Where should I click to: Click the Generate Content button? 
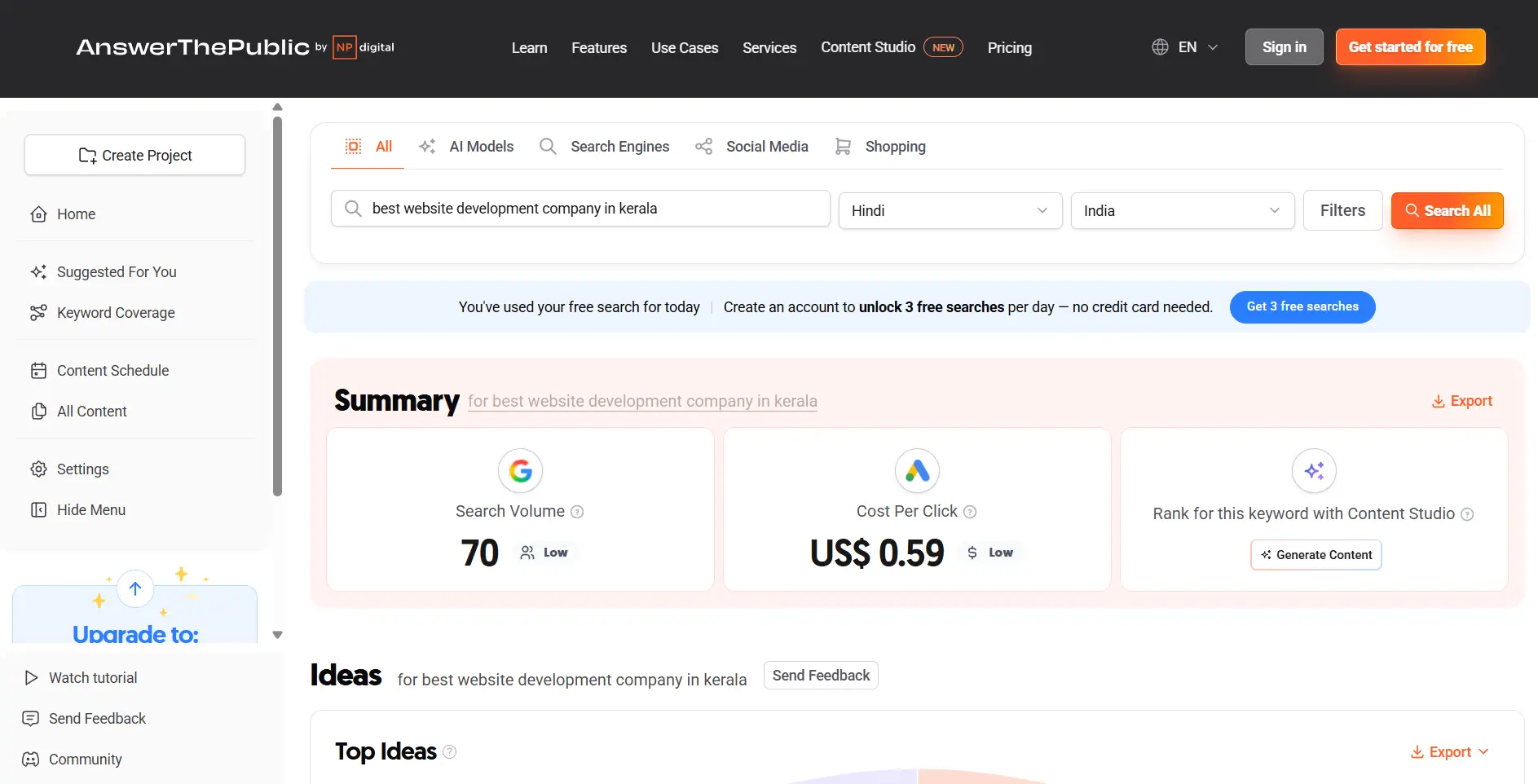click(1316, 555)
